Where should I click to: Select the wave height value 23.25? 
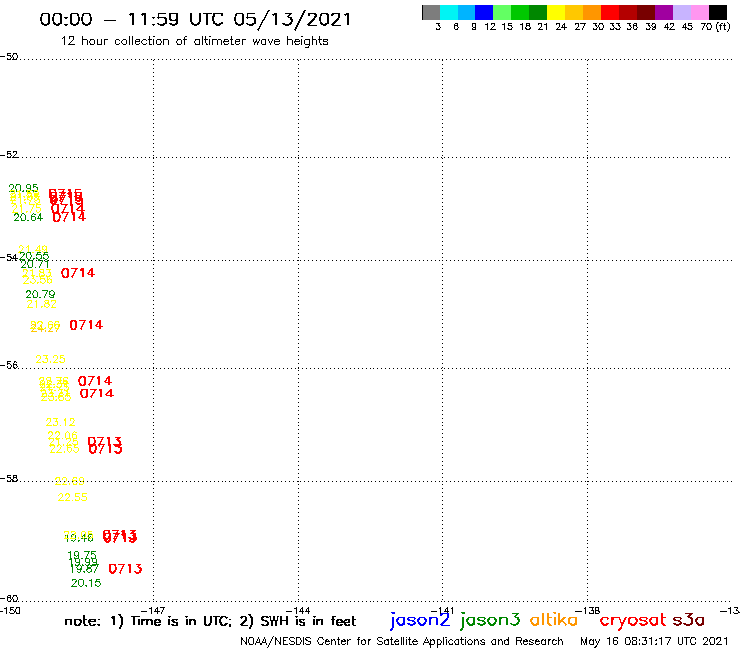point(50,359)
